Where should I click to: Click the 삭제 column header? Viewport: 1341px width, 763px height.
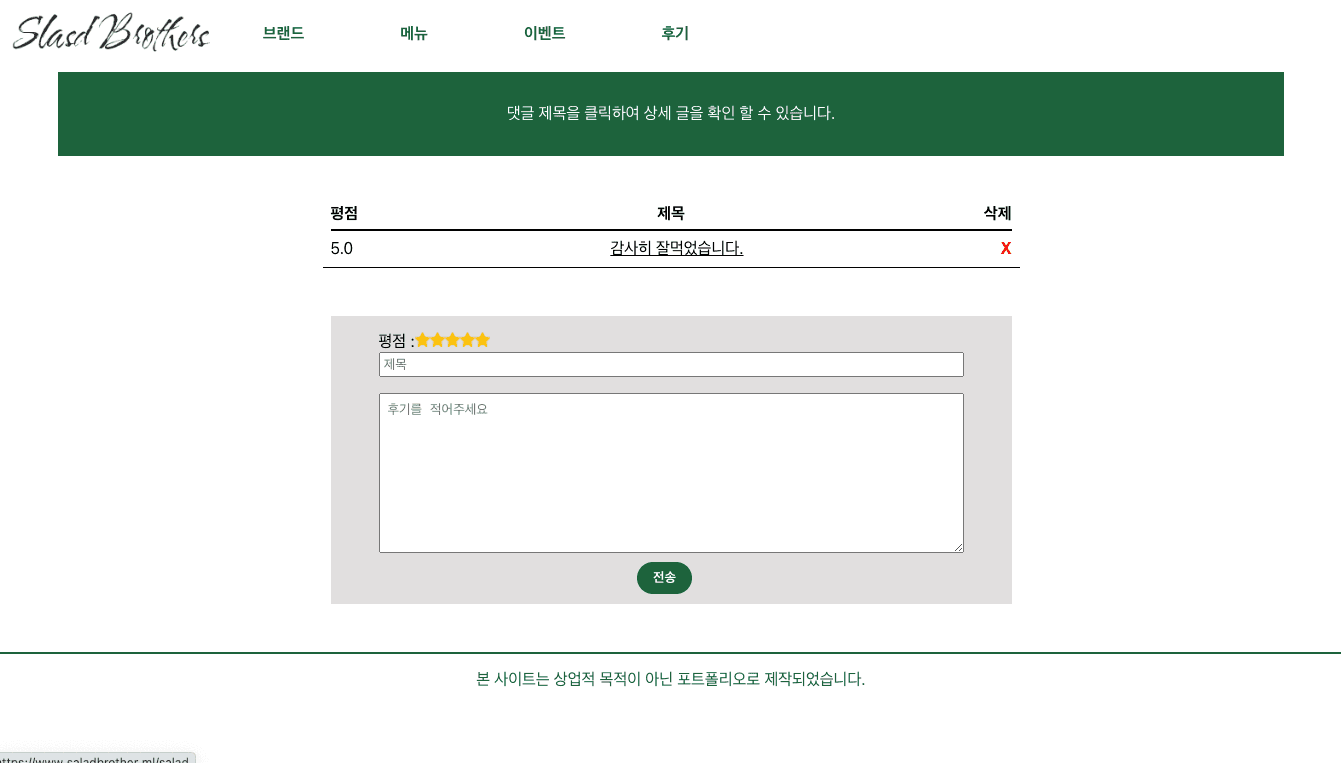(x=997, y=213)
